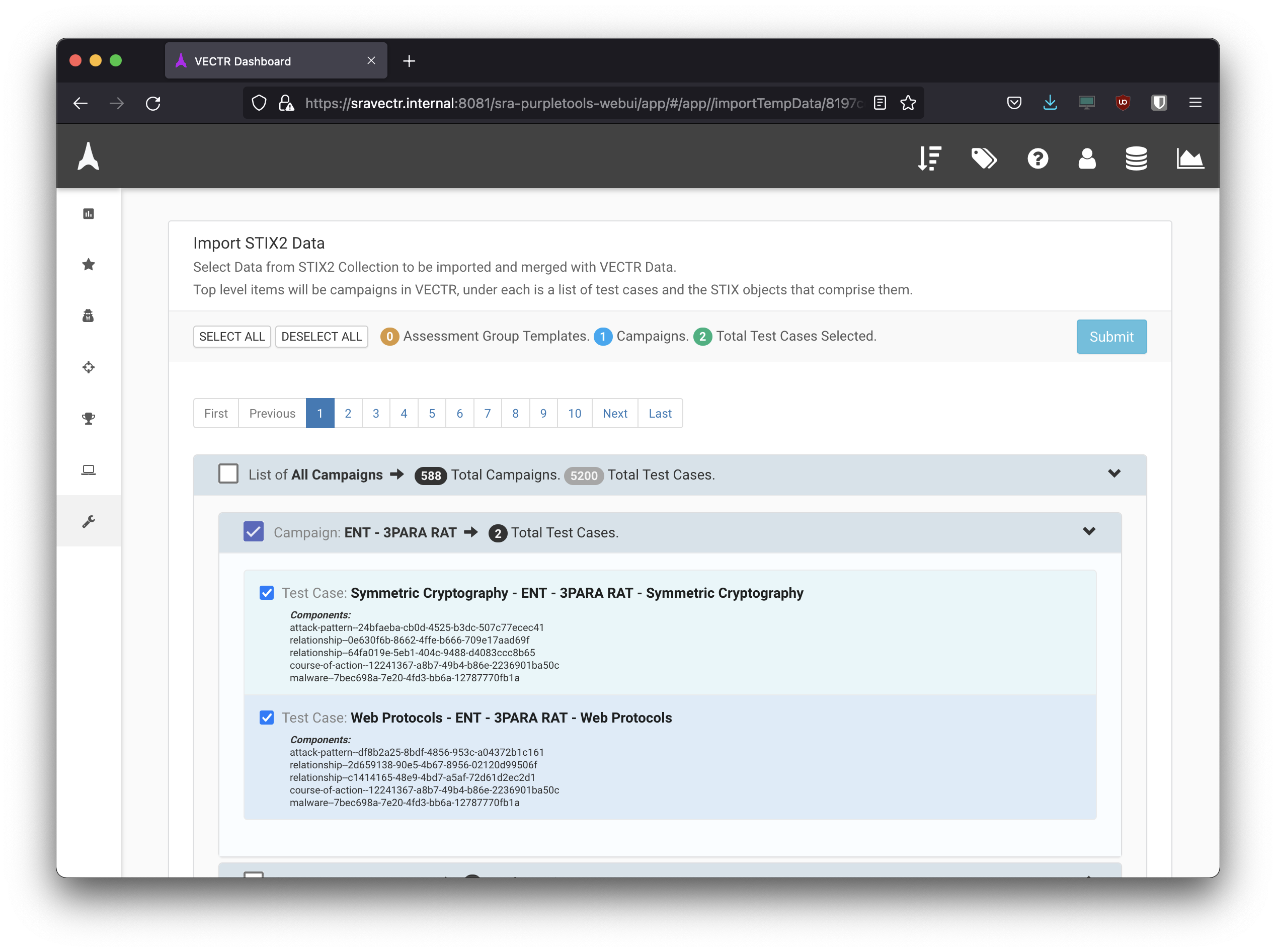This screenshot has width=1276, height=952.
Task: Go to page 9 of results
Action: [543, 413]
